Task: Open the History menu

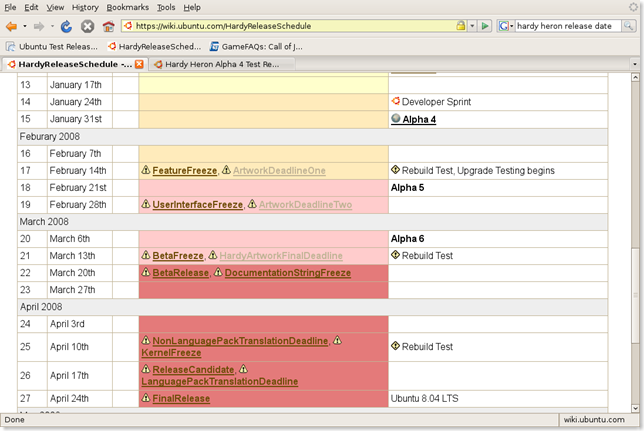Action: (85, 7)
